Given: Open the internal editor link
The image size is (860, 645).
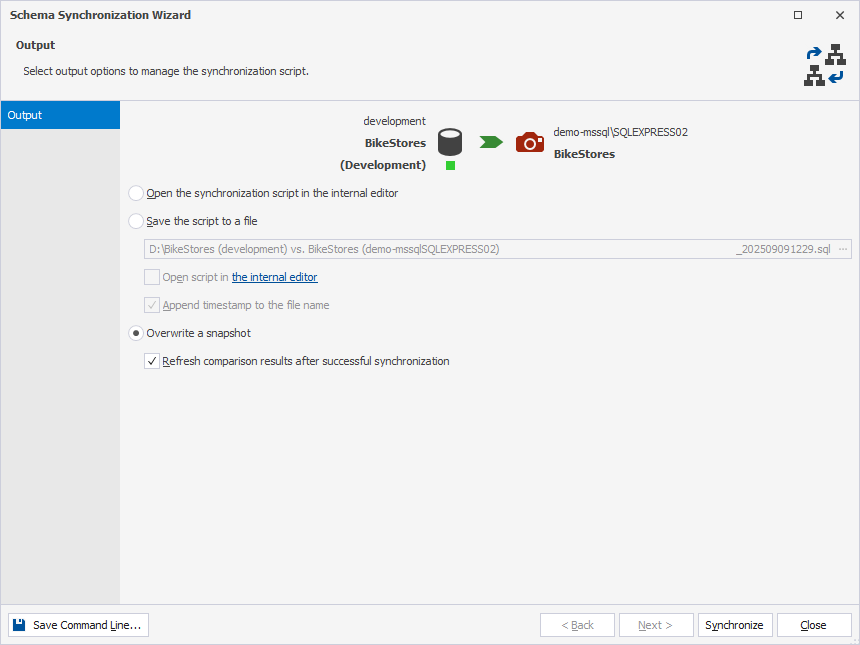Looking at the screenshot, I should point(274,277).
